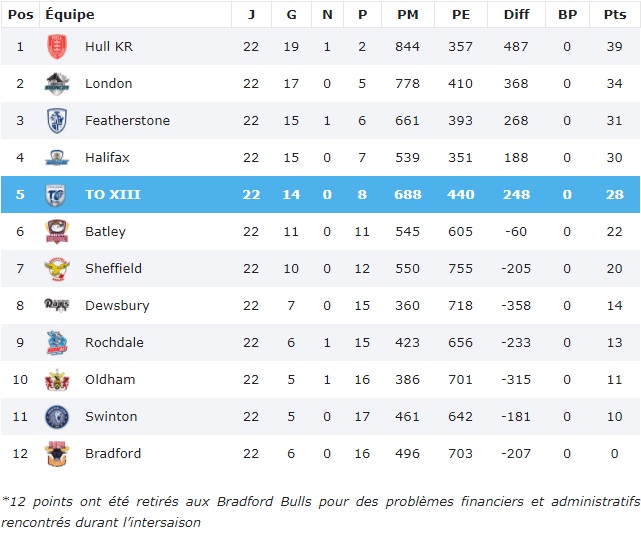Screen dimensions: 641x538
Task: Click the Halifax team logo
Action: coord(57,158)
